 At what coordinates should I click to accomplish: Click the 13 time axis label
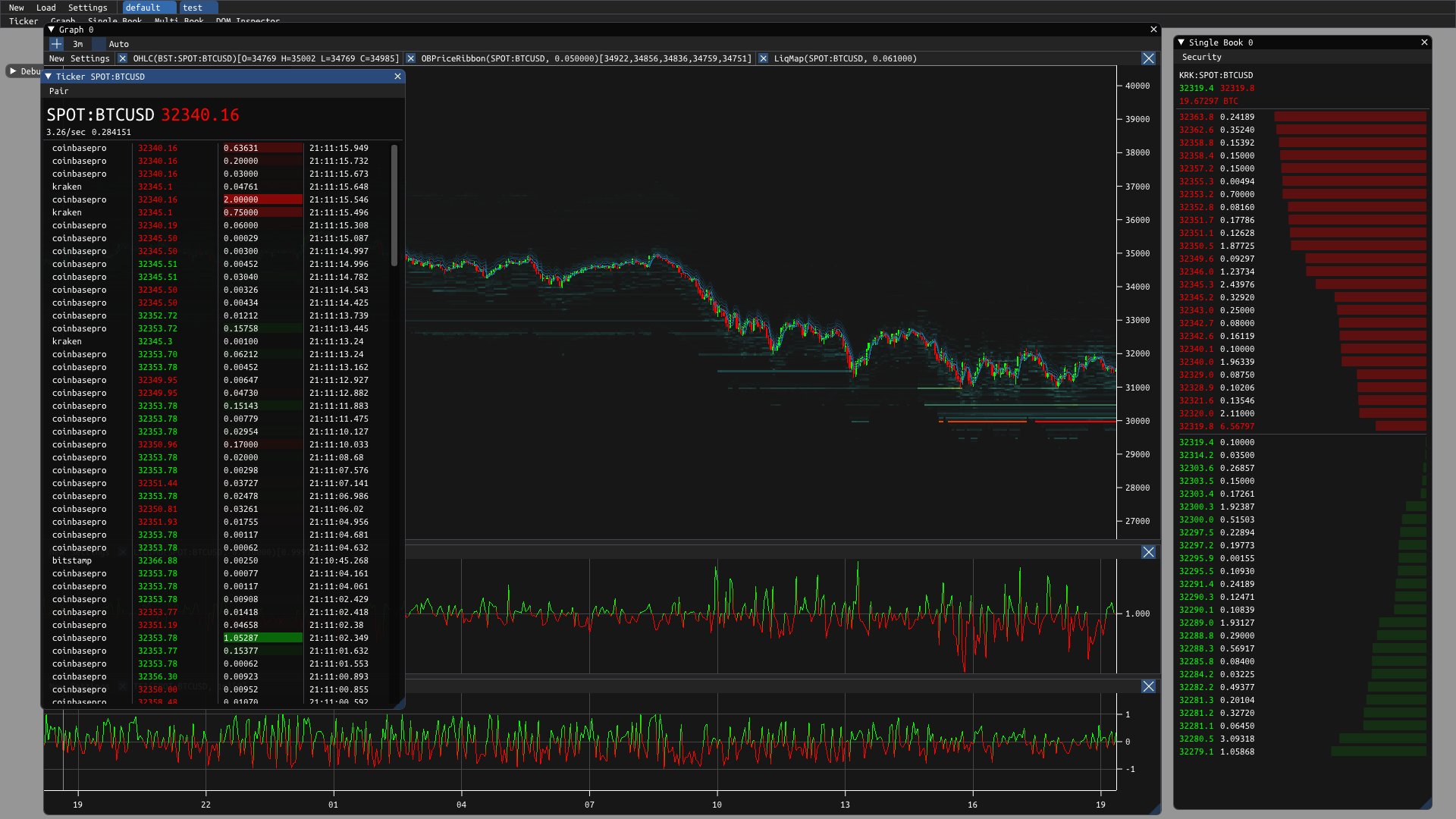[x=845, y=805]
